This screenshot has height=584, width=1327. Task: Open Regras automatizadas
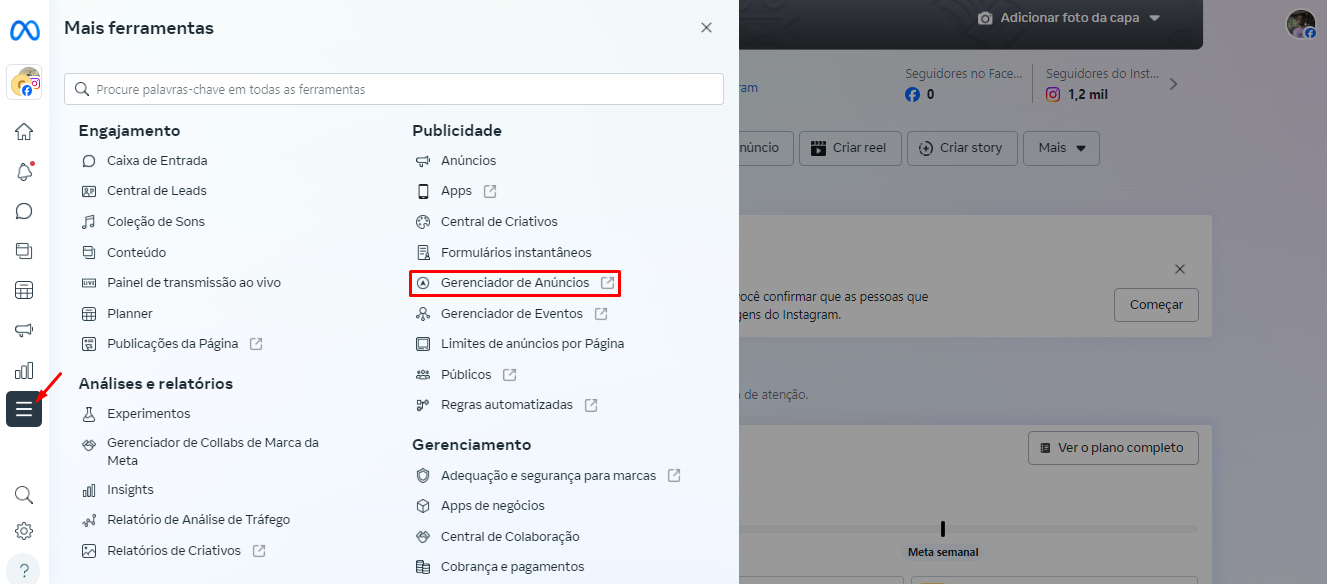click(x=506, y=405)
